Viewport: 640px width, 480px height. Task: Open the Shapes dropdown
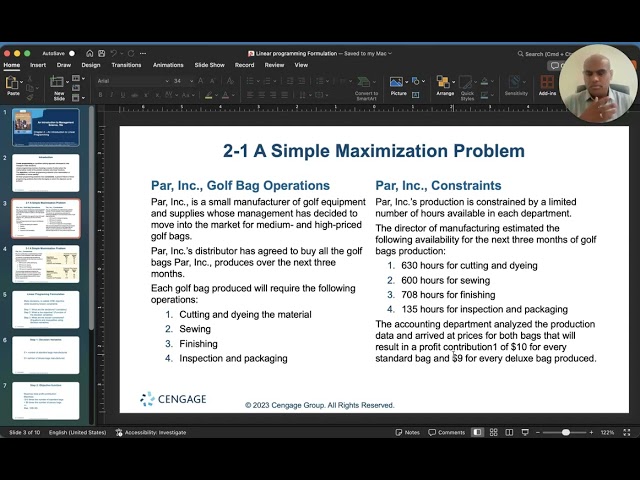(x=418, y=81)
